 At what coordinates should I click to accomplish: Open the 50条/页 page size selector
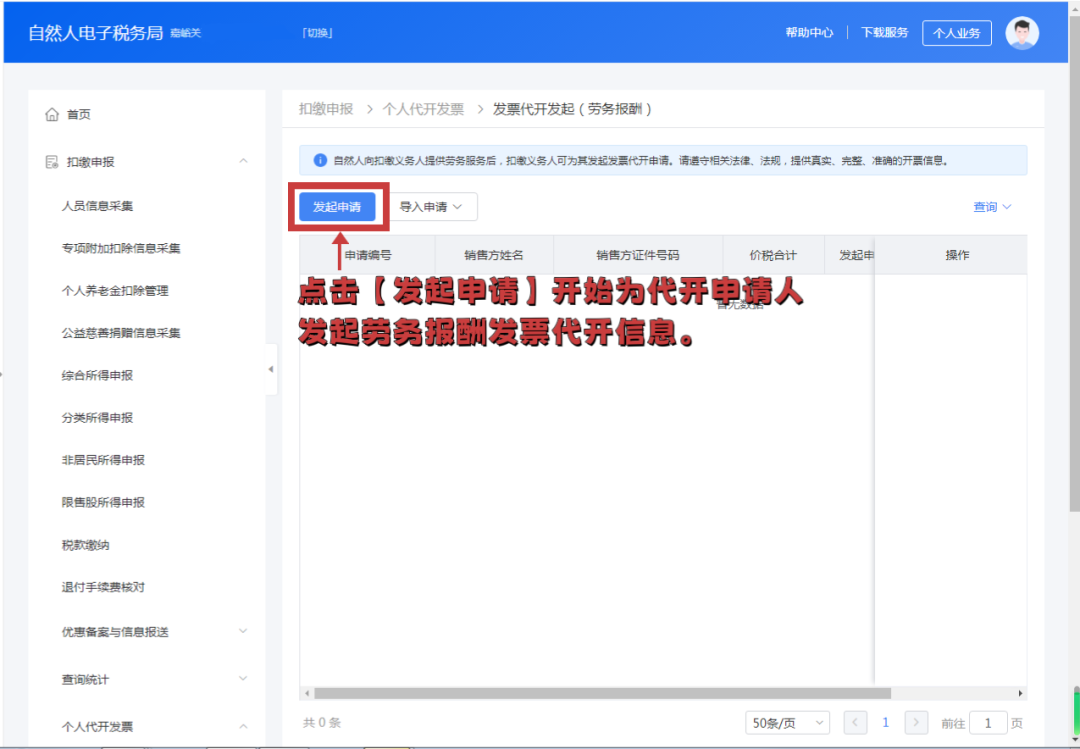point(787,722)
